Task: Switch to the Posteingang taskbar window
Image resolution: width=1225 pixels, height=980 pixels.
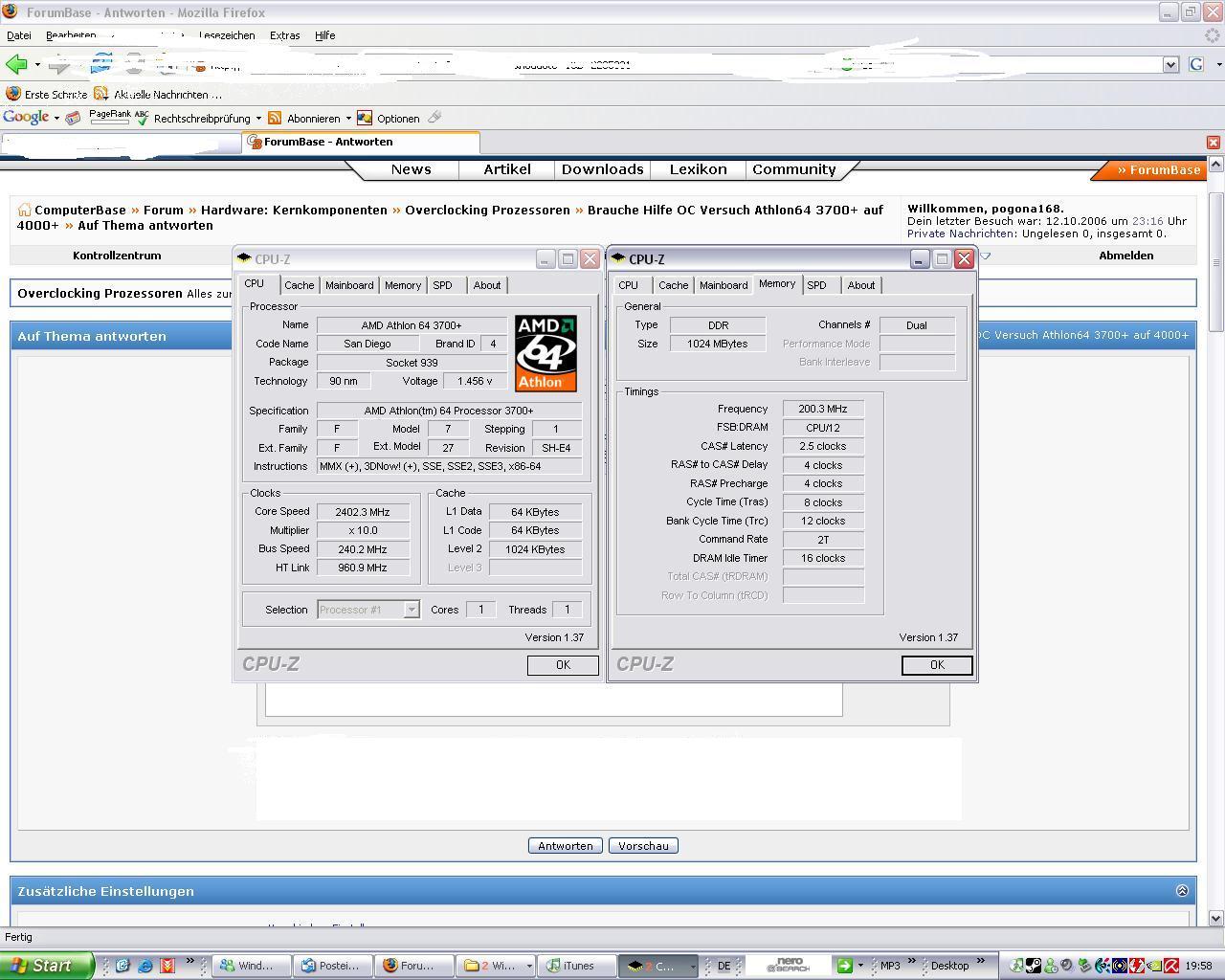Action: click(333, 966)
